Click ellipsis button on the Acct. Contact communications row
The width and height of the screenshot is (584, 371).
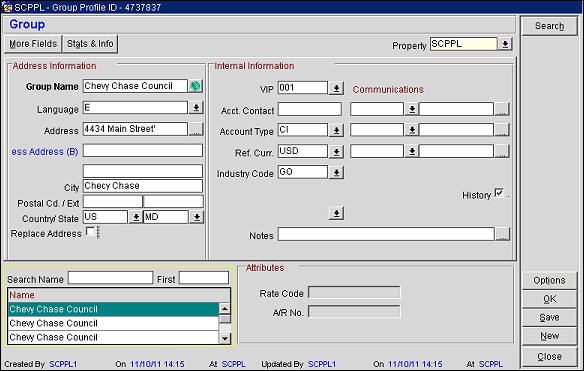(502, 109)
